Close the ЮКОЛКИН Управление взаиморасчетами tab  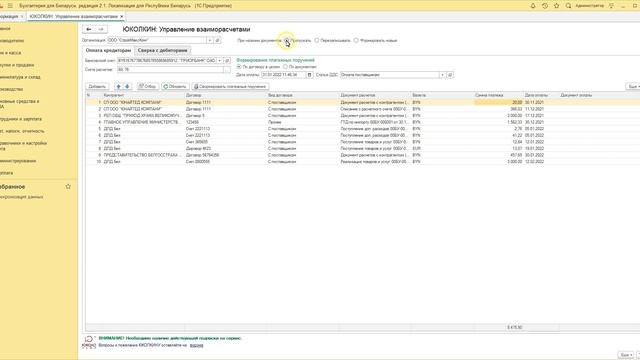click(122, 16)
